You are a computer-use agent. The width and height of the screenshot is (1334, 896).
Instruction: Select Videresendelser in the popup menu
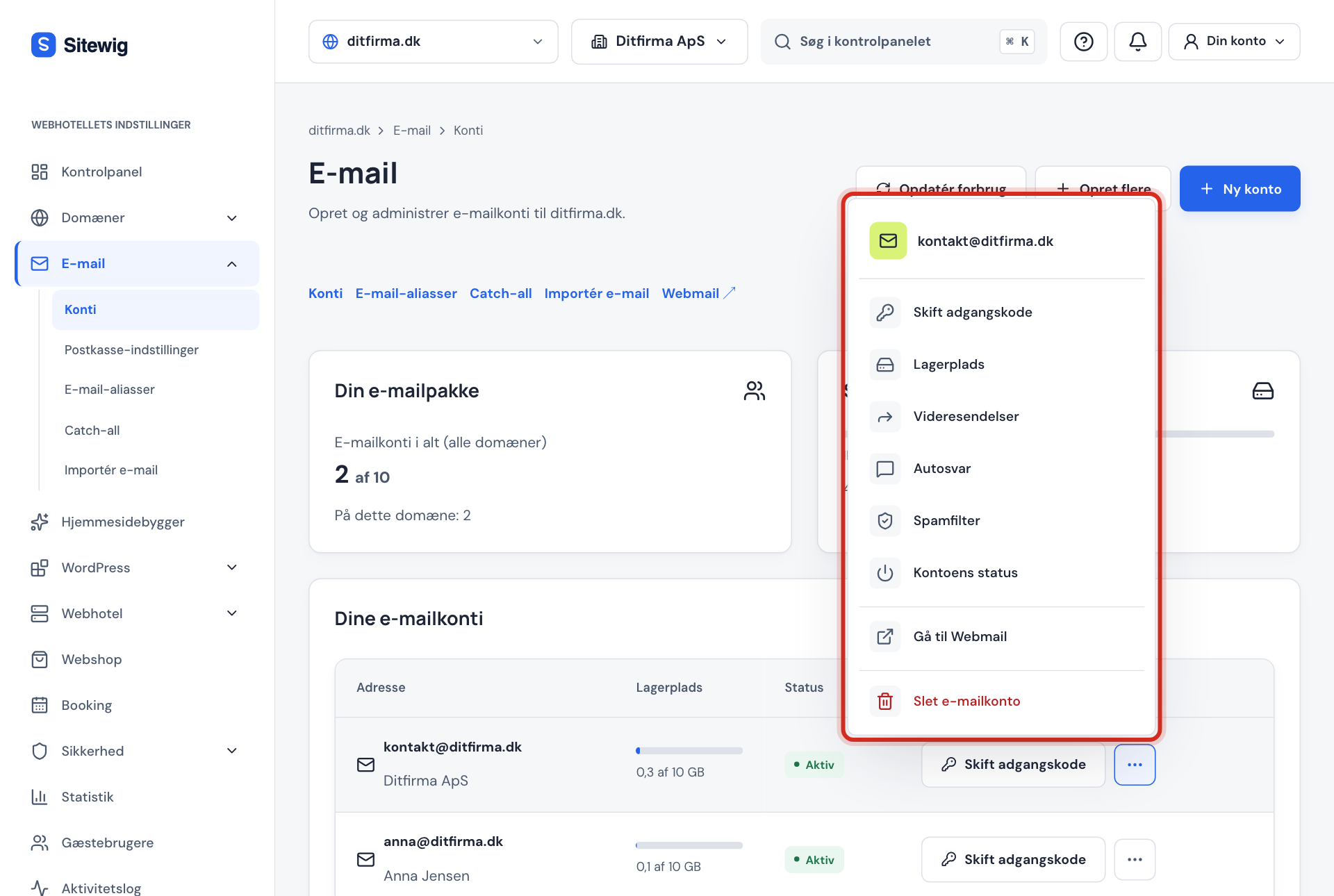click(1002, 417)
